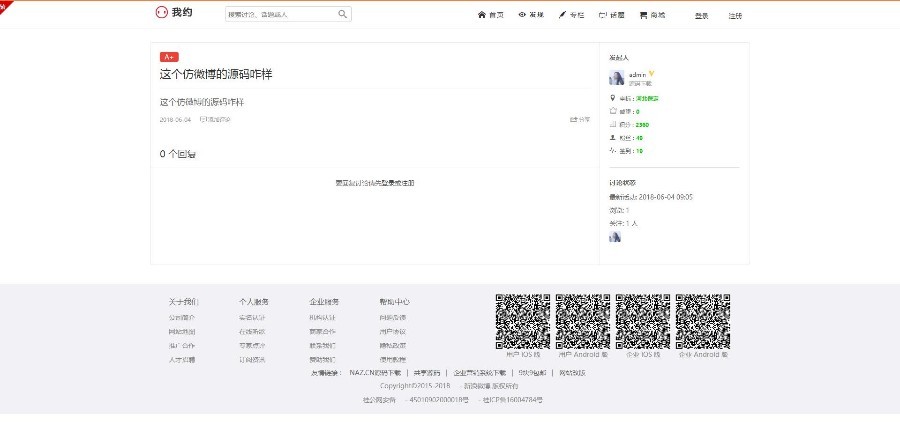Go to the 首页 home nav item

point(490,15)
